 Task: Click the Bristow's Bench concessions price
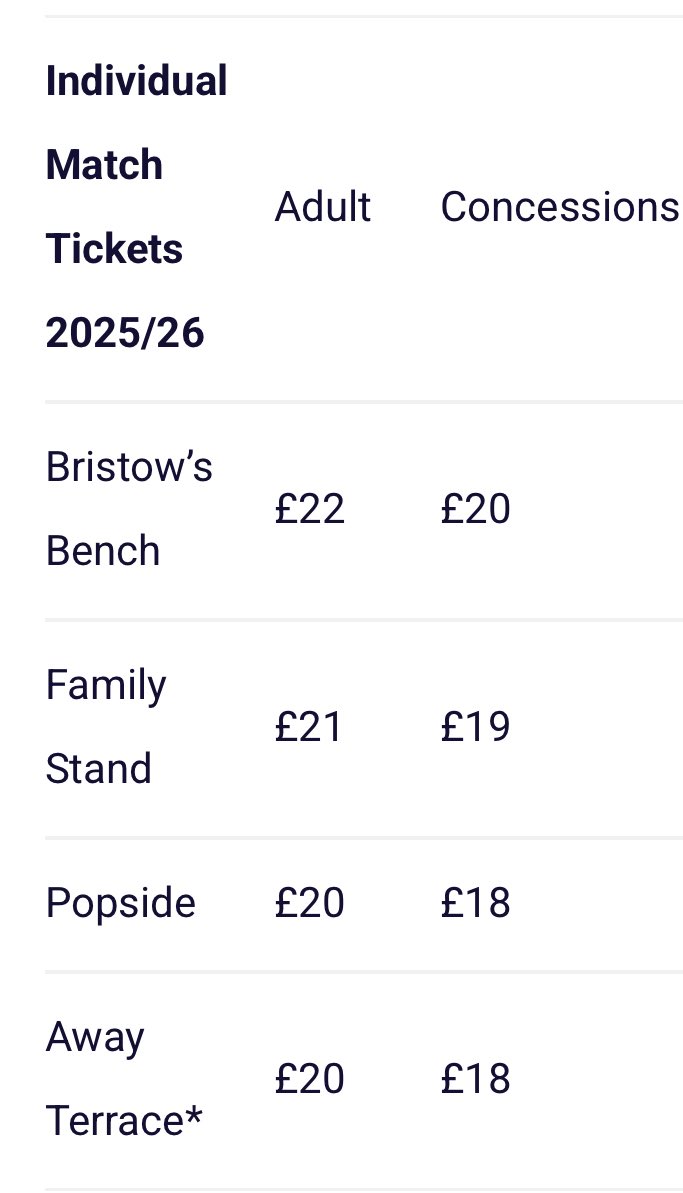tap(475, 509)
